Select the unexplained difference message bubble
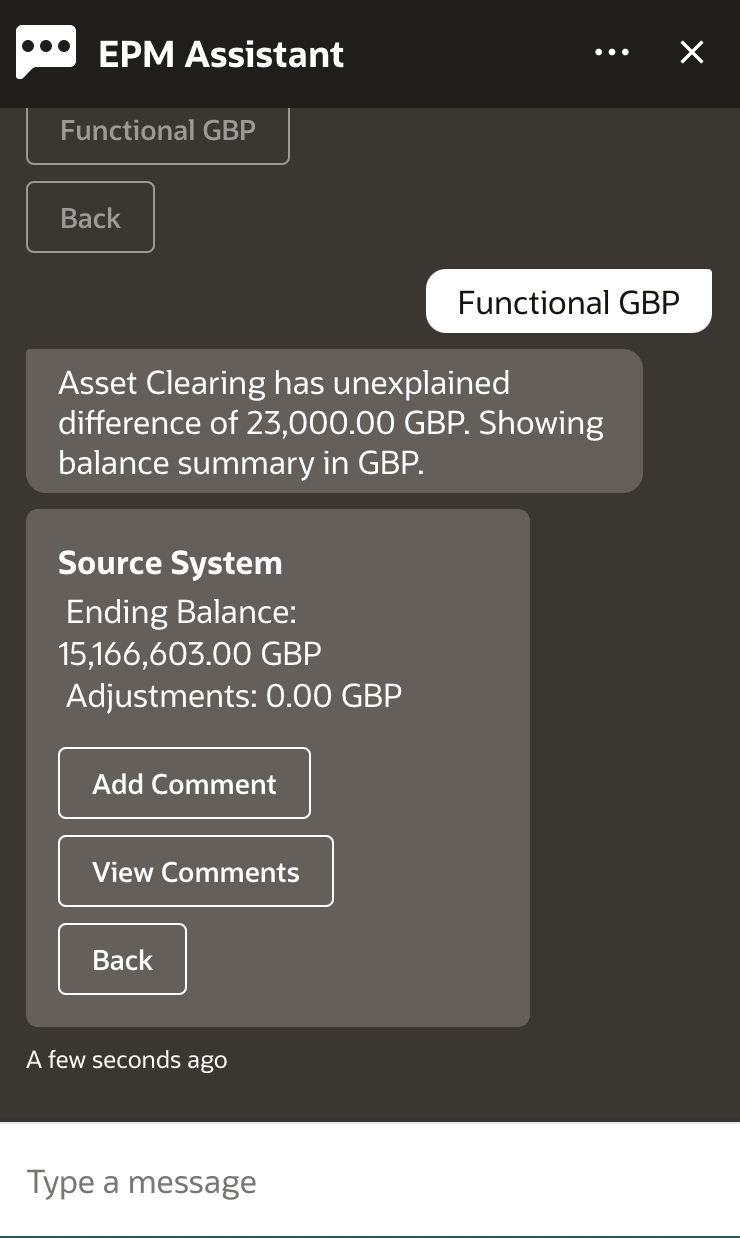 (335, 421)
